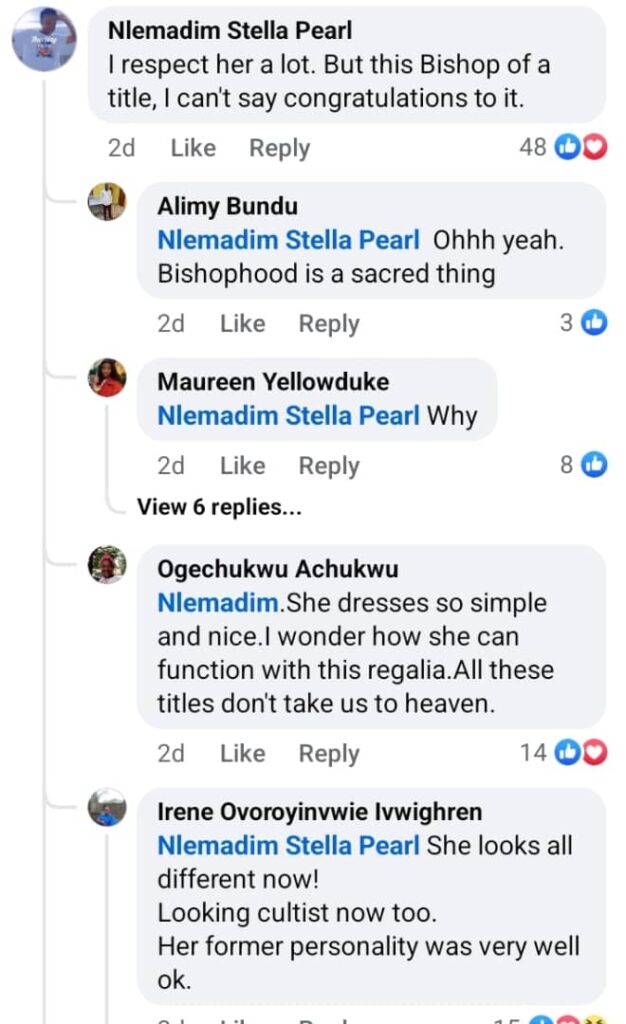The image size is (626, 1024).
Task: Click the Irene Ovoroyinvwie Ivwighren name link
Action: point(319,812)
